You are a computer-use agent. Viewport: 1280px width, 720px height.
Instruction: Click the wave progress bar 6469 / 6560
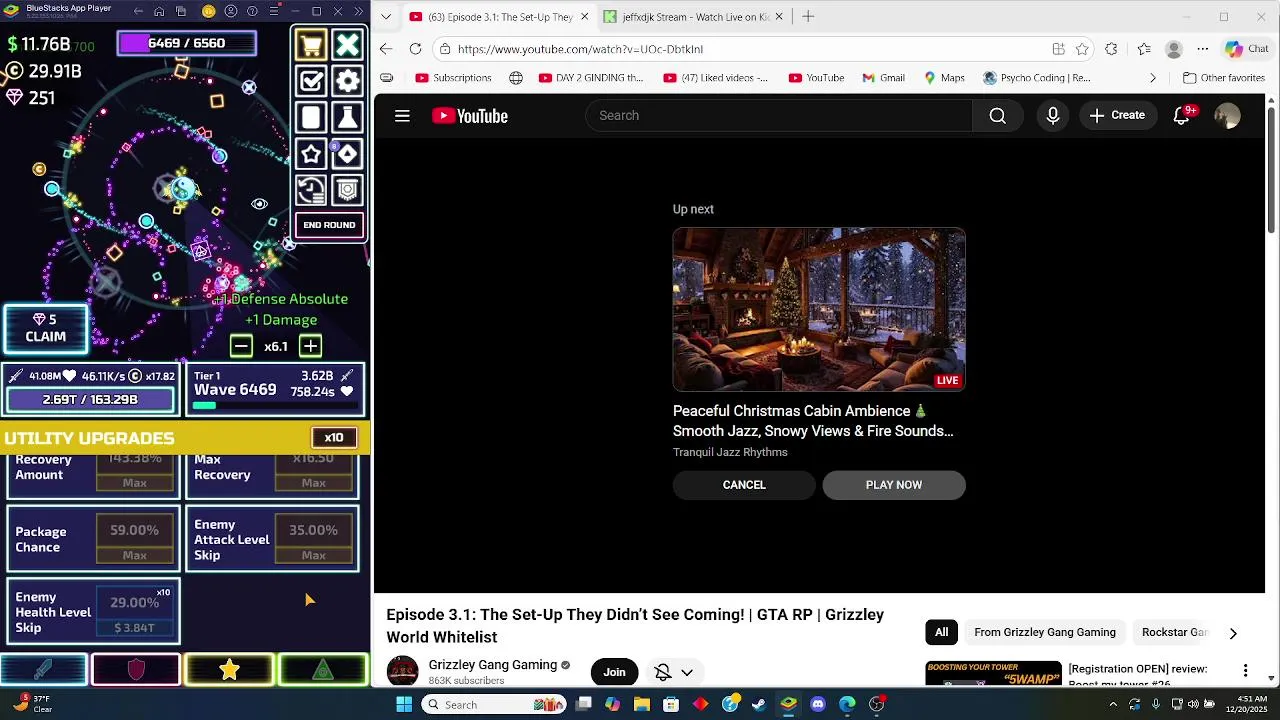pyautogui.click(x=187, y=43)
